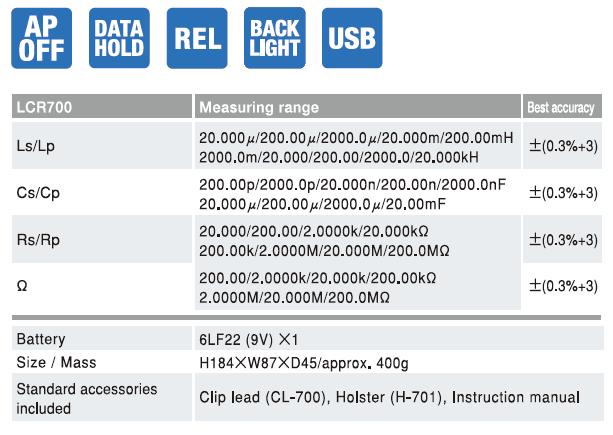Viewport: 613px width, 435px height.
Task: Click the Standard accessories included label
Action: (87, 398)
